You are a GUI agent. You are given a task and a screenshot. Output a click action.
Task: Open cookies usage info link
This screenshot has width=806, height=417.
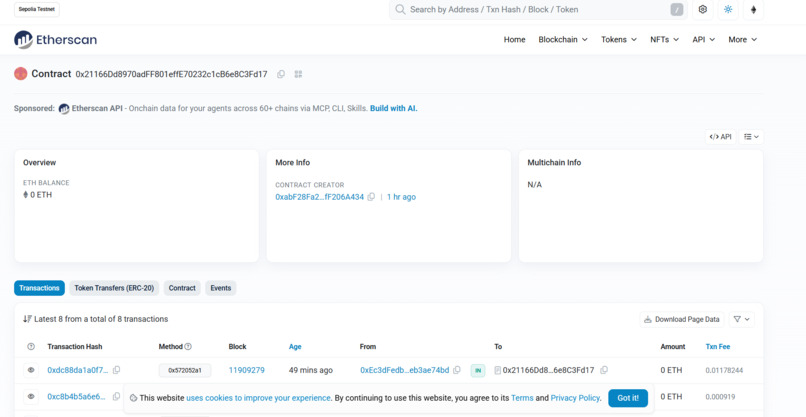258,398
